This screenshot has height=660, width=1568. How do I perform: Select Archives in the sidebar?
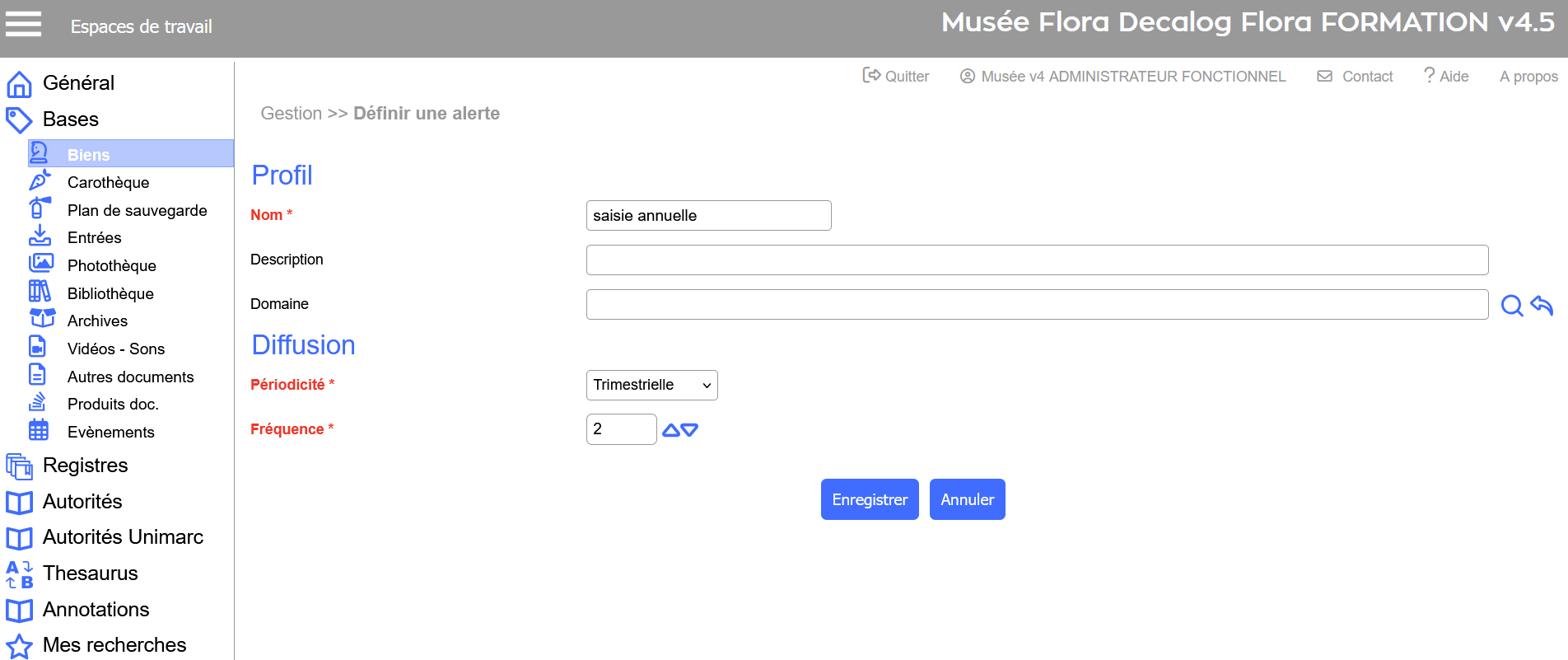coord(97,321)
